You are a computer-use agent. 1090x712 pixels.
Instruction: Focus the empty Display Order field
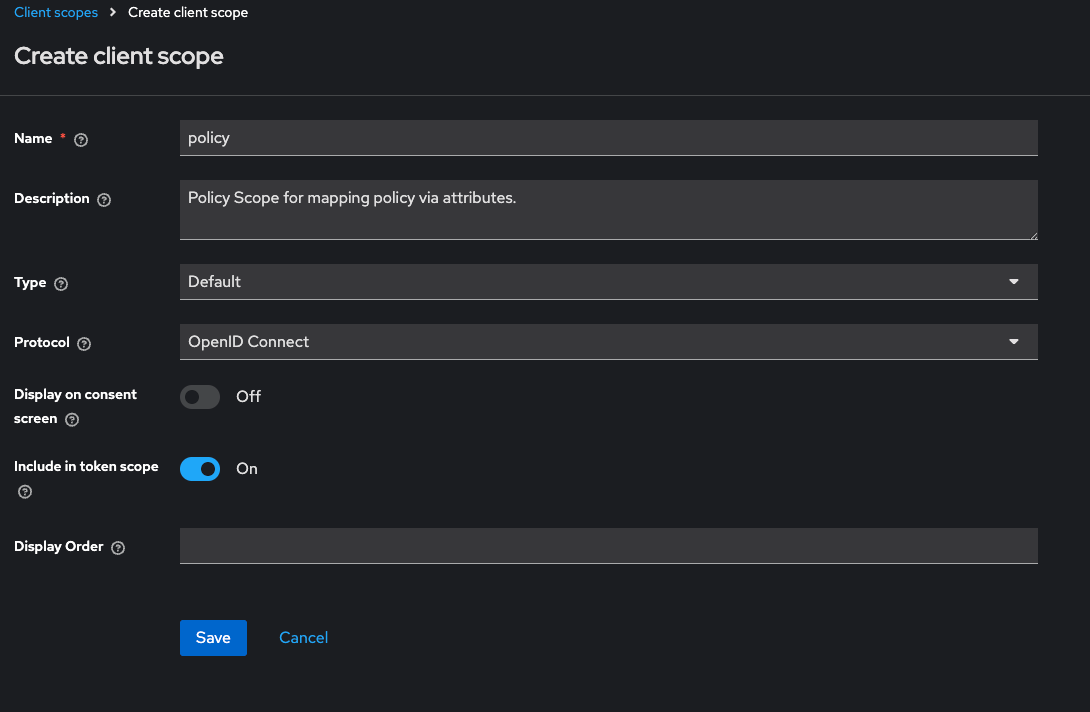tap(608, 546)
